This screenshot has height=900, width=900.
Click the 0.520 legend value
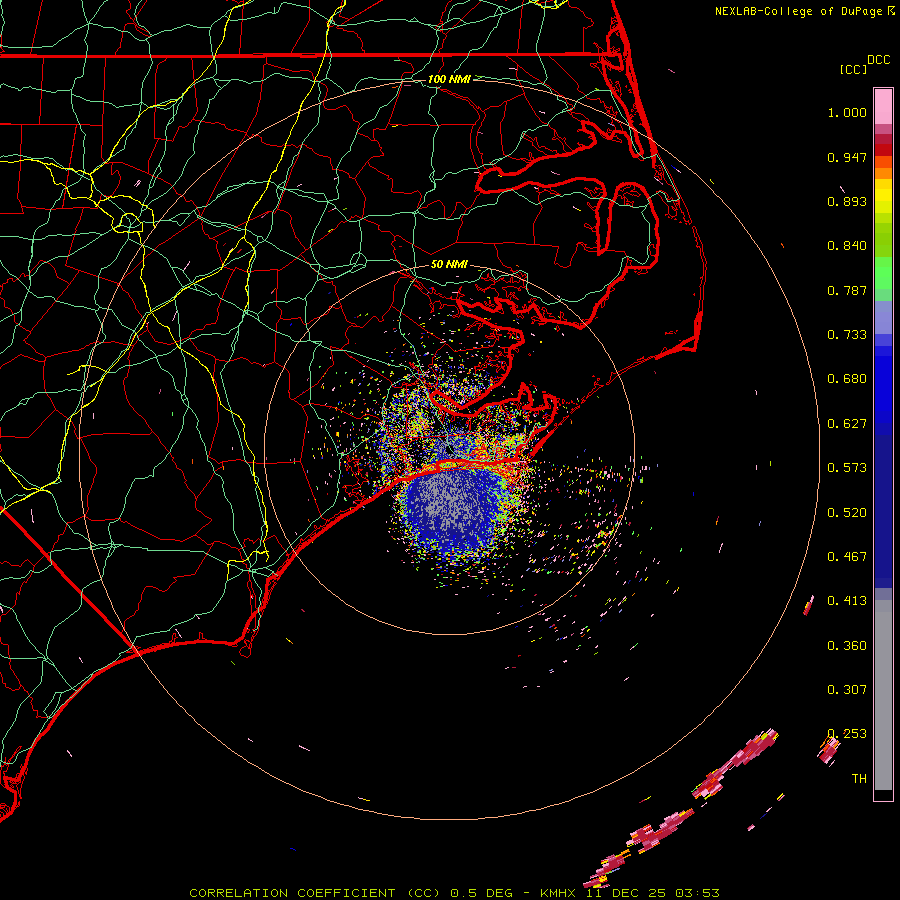[847, 513]
